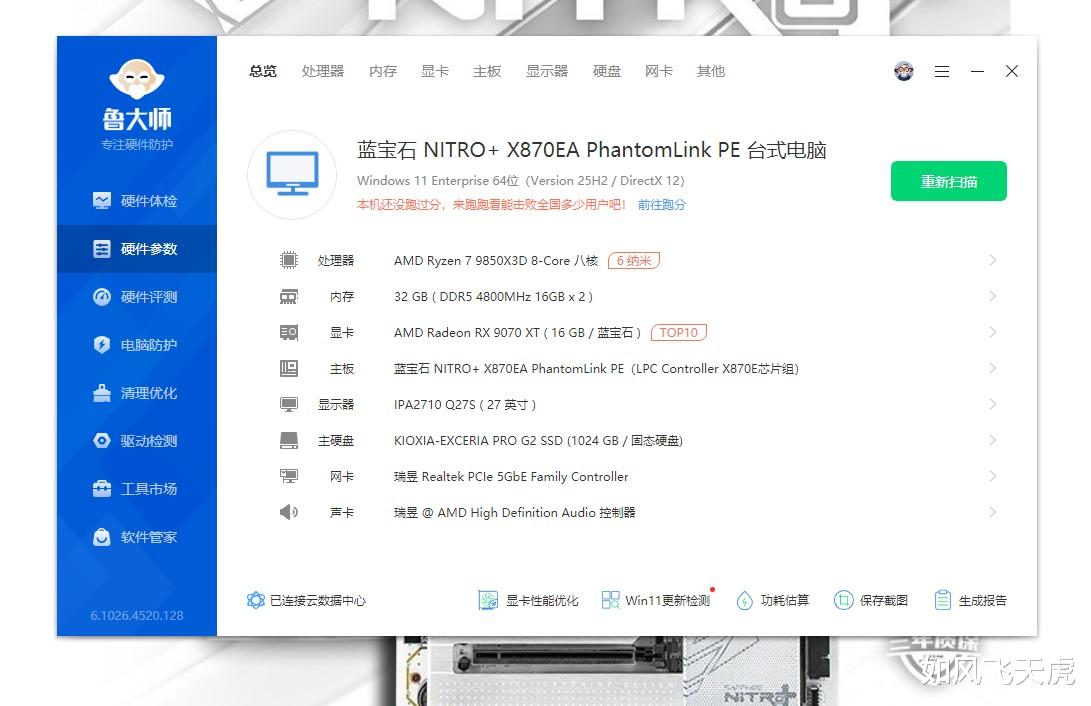This screenshot has width=1091, height=706.
Task: Click the AMD Radeon RX 9070 XT text
Action: tap(517, 332)
